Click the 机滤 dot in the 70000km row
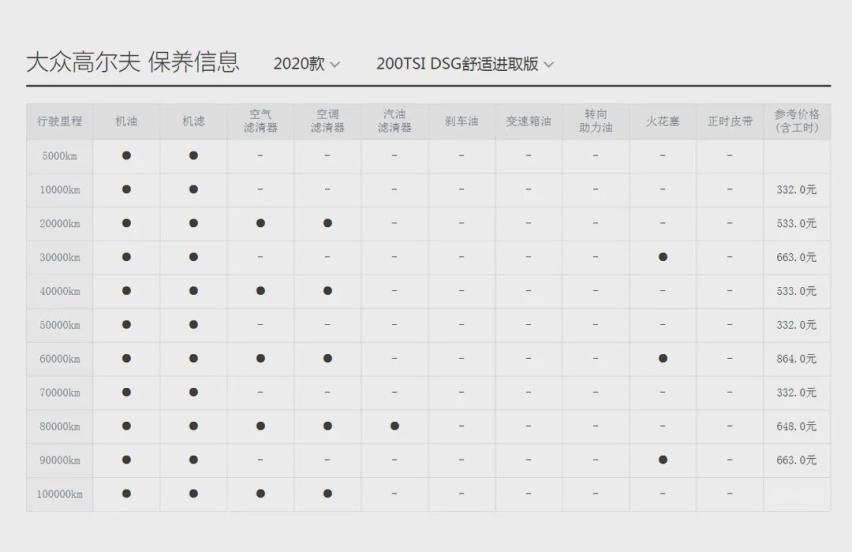The height and width of the screenshot is (552, 852). 193,392
